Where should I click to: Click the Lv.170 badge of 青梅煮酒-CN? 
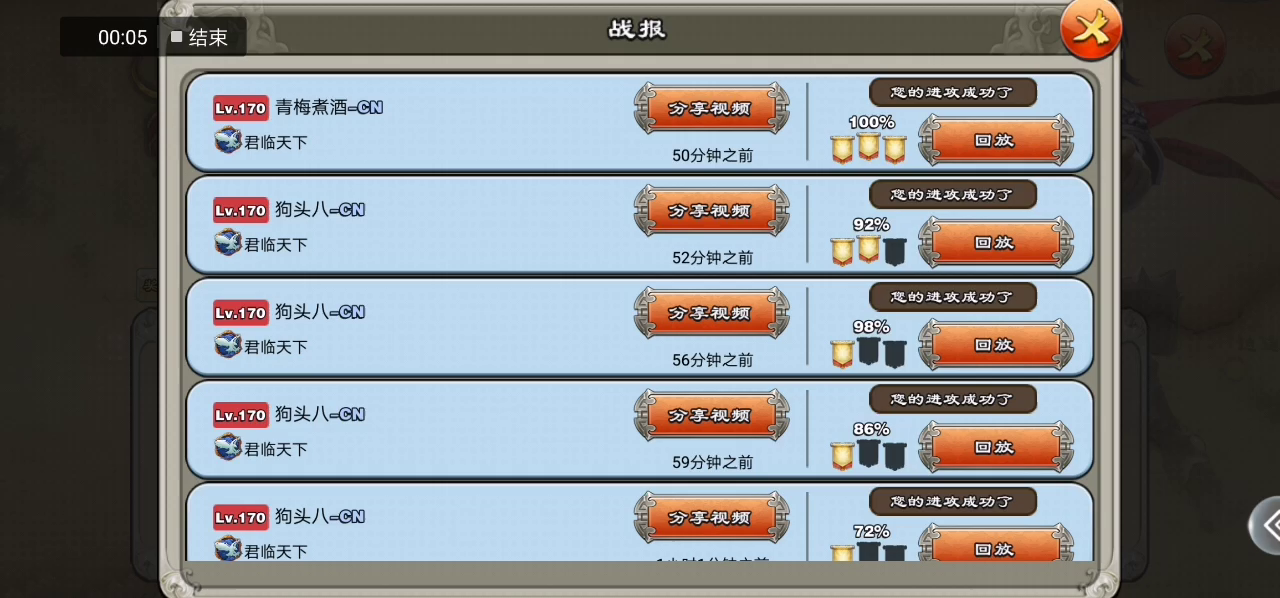pyautogui.click(x=241, y=108)
